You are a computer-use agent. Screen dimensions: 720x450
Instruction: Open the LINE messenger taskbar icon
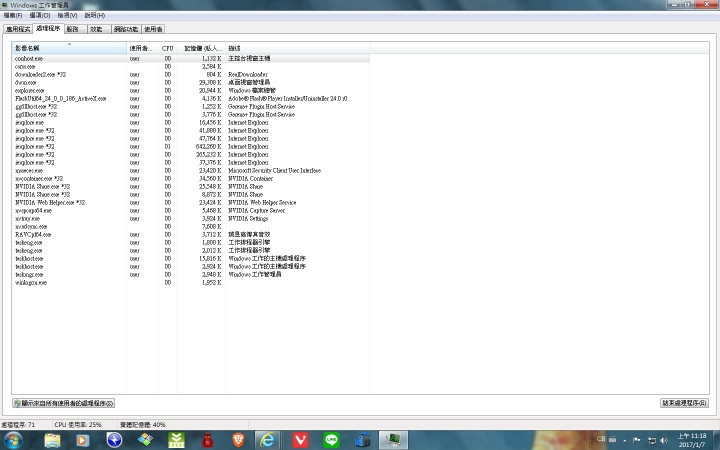coord(331,440)
